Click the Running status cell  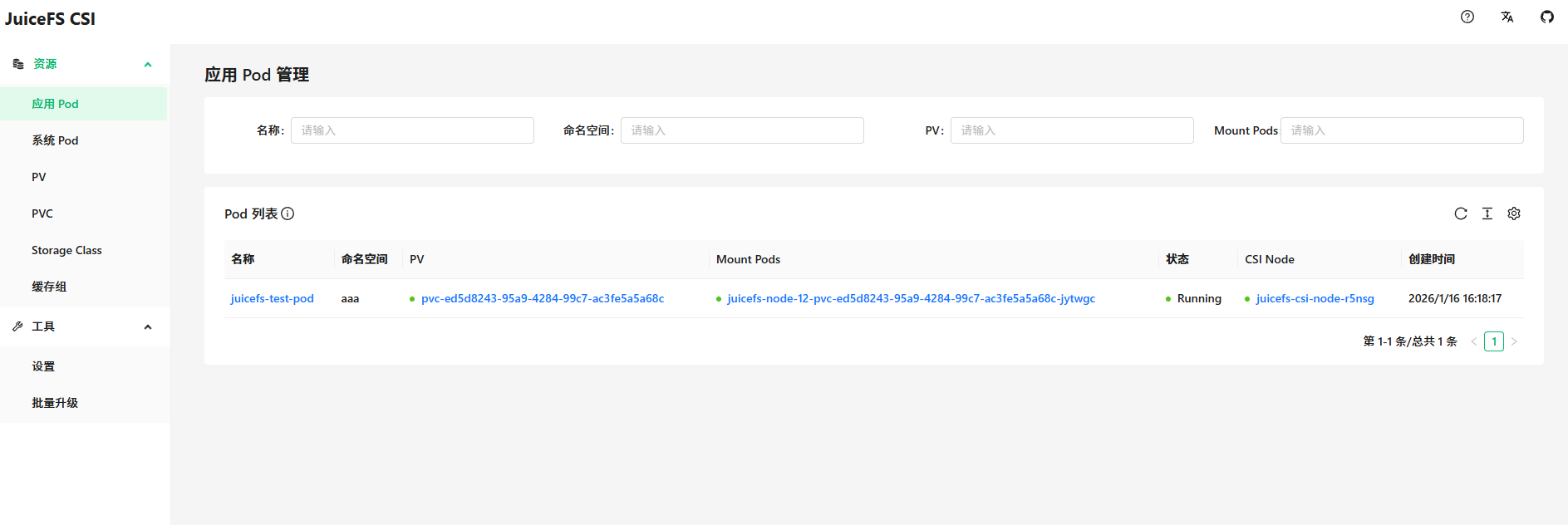pyautogui.click(x=1198, y=298)
